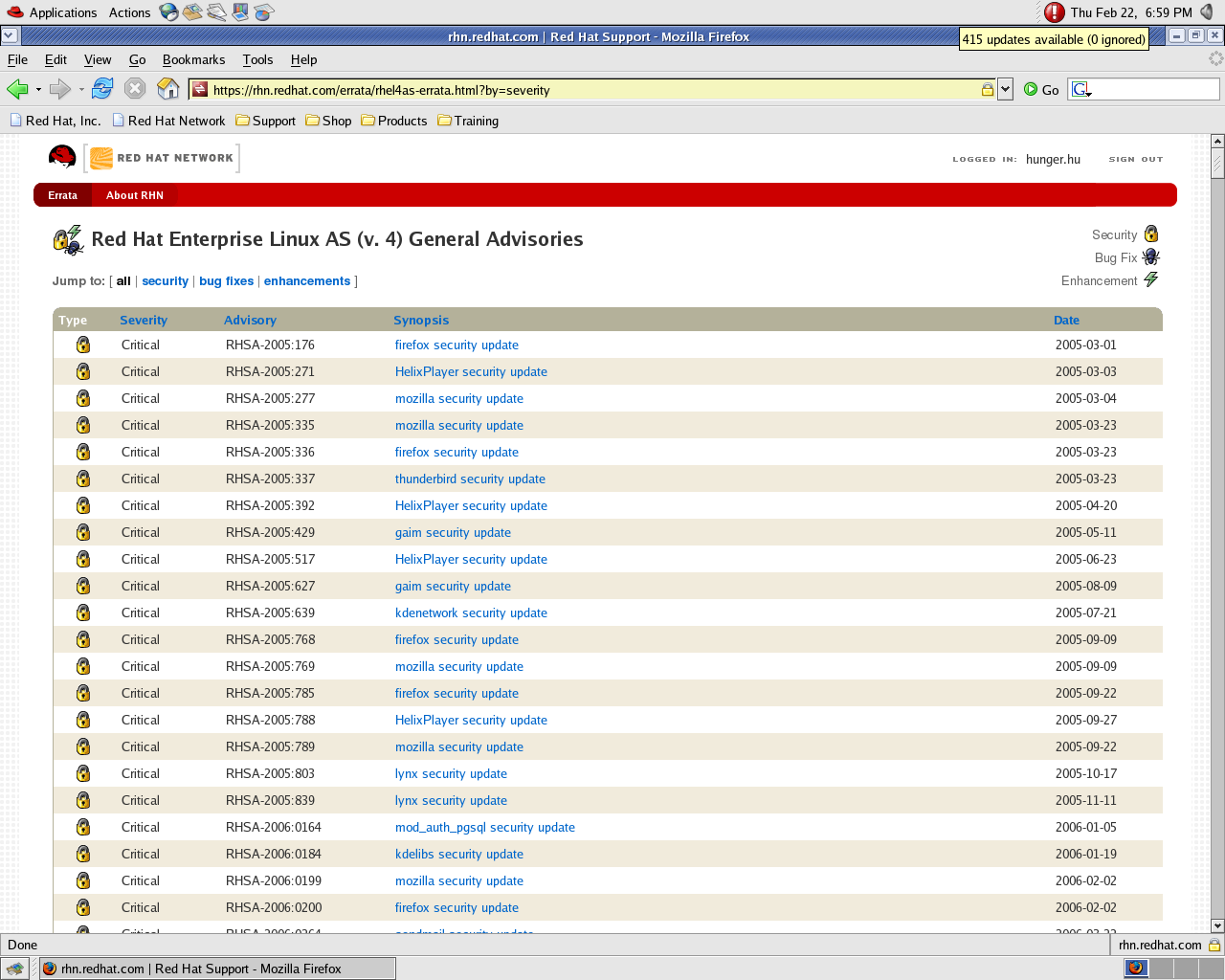Open the Actions menu in the panel
This screenshot has width=1225, height=980.
point(129,12)
